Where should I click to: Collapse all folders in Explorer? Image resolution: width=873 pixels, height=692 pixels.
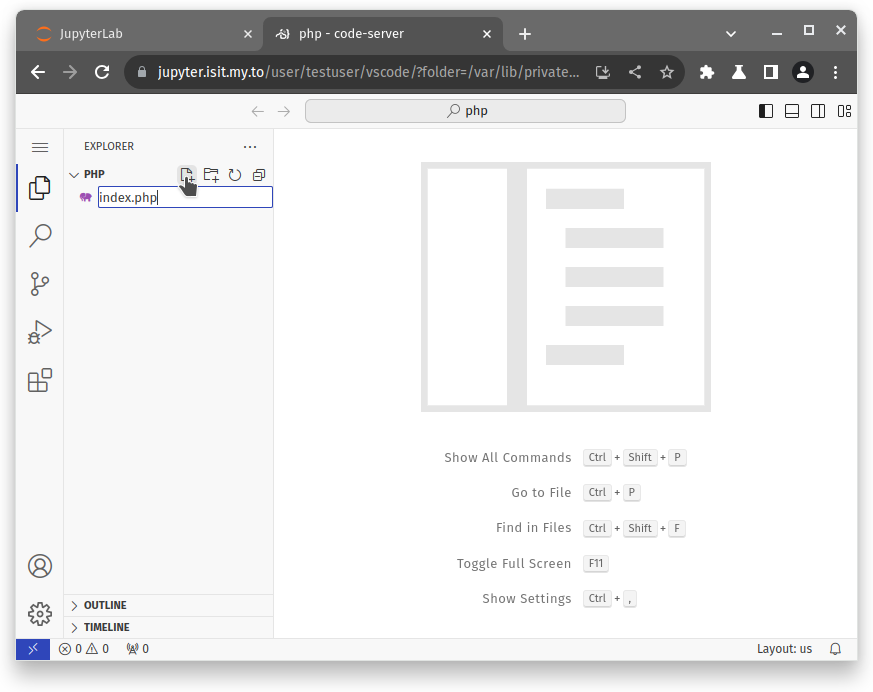[259, 175]
